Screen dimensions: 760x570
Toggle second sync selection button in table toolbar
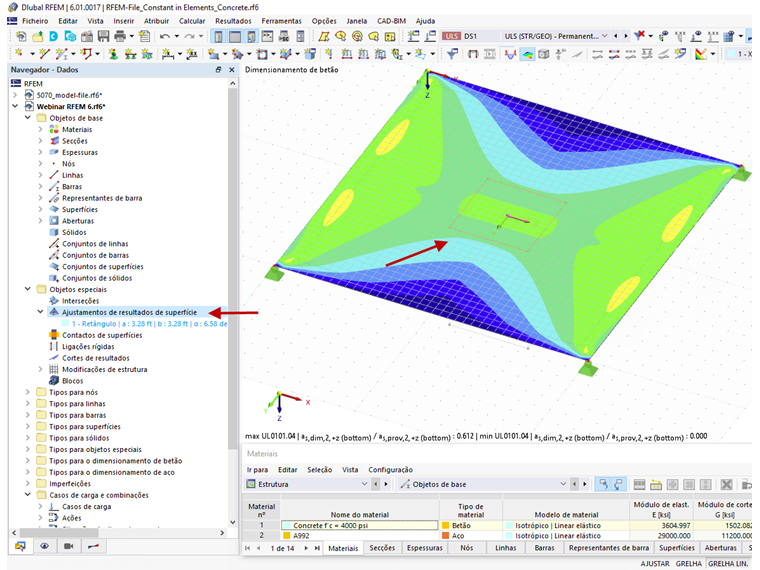pos(618,484)
